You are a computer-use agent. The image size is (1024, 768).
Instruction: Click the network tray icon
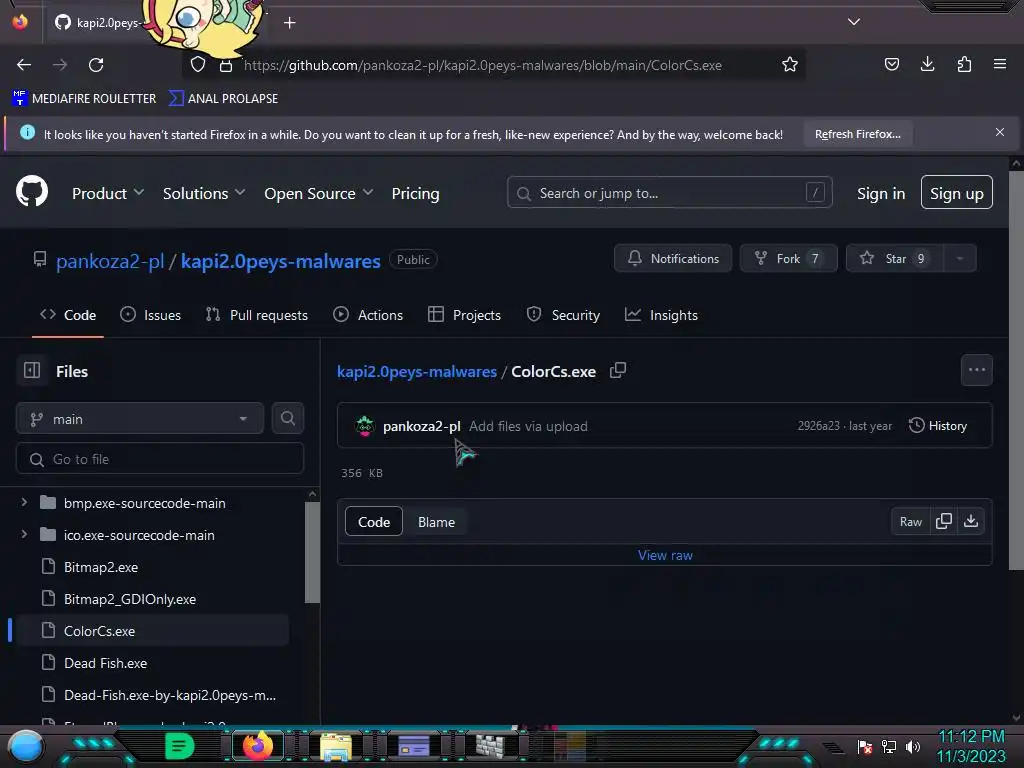pos(889,746)
